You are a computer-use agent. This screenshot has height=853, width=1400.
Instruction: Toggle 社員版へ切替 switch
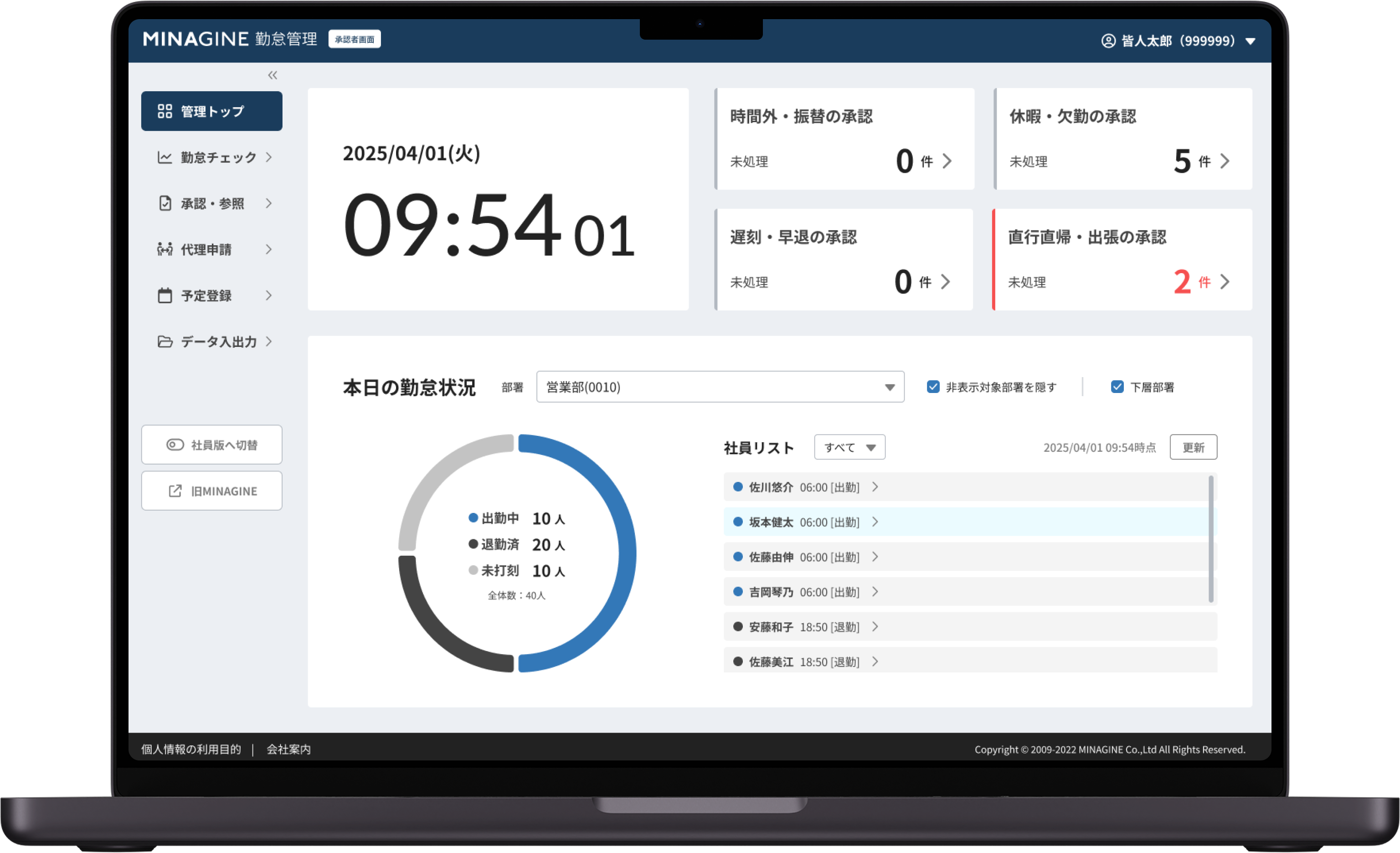(175, 445)
